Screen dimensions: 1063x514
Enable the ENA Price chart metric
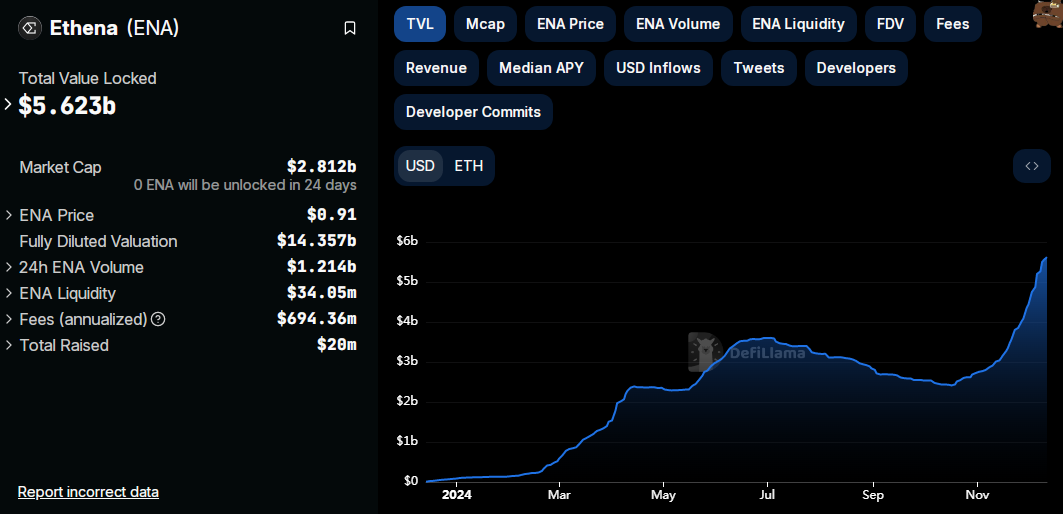click(570, 24)
